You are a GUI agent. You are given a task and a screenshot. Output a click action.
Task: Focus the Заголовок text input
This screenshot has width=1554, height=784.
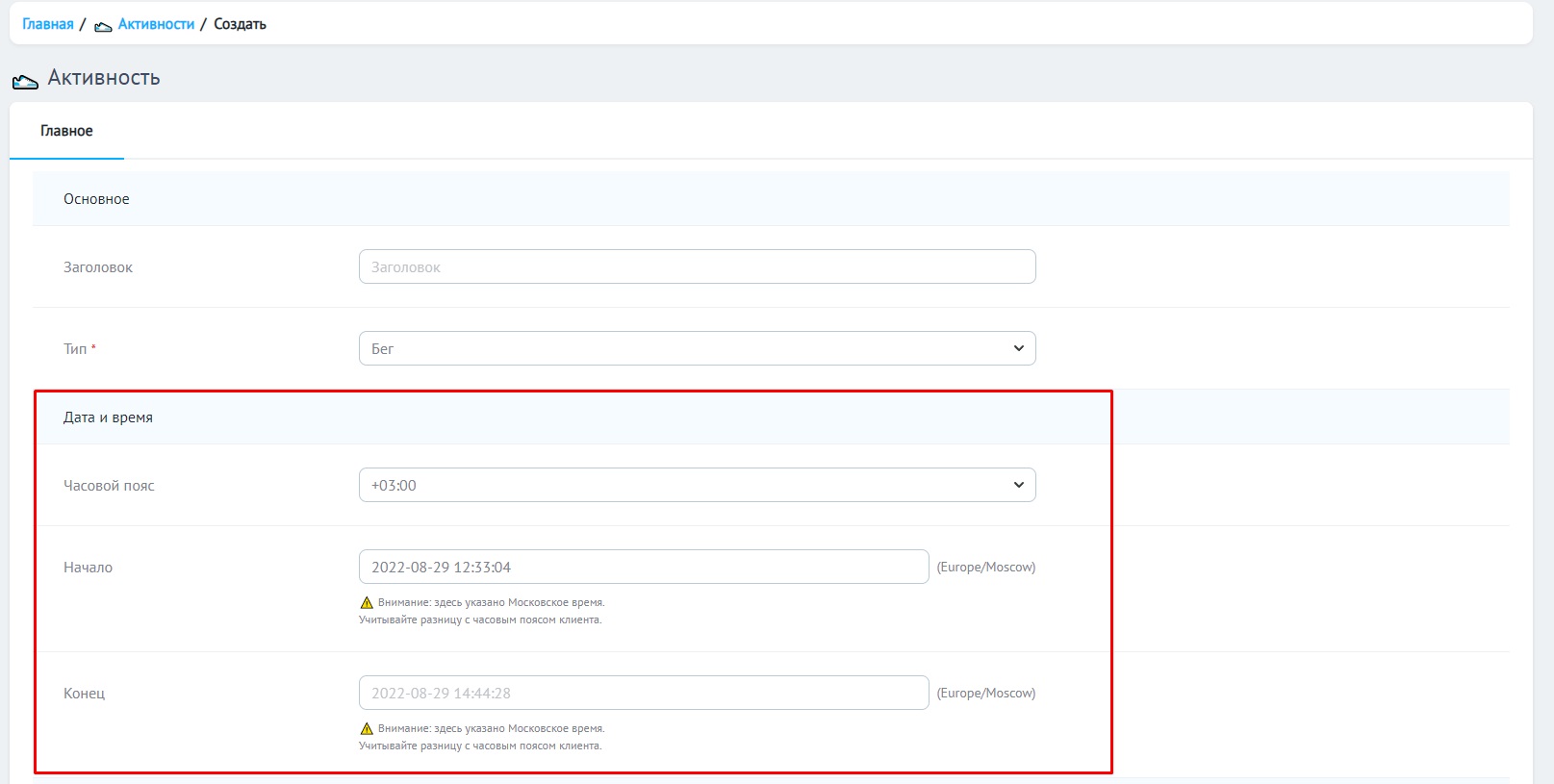click(x=697, y=267)
